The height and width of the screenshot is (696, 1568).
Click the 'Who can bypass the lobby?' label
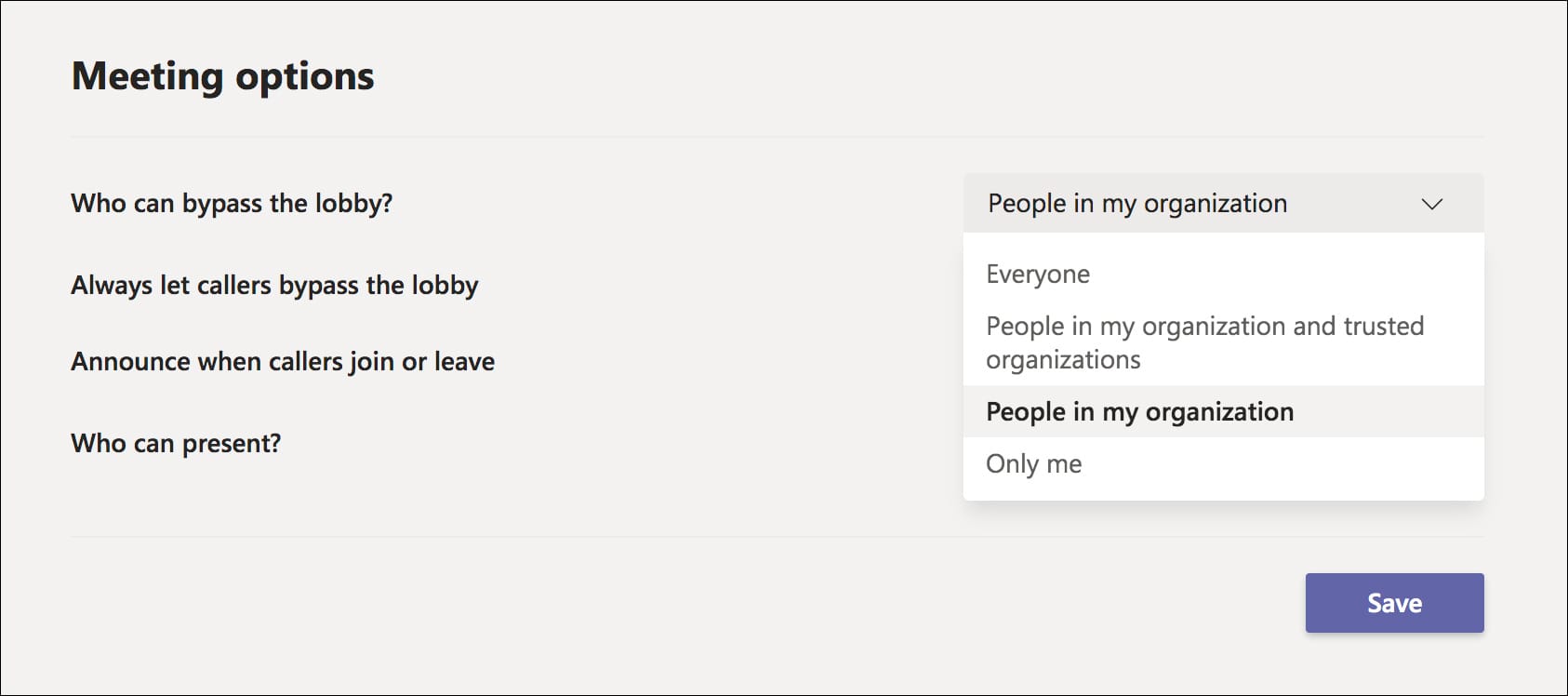232,203
